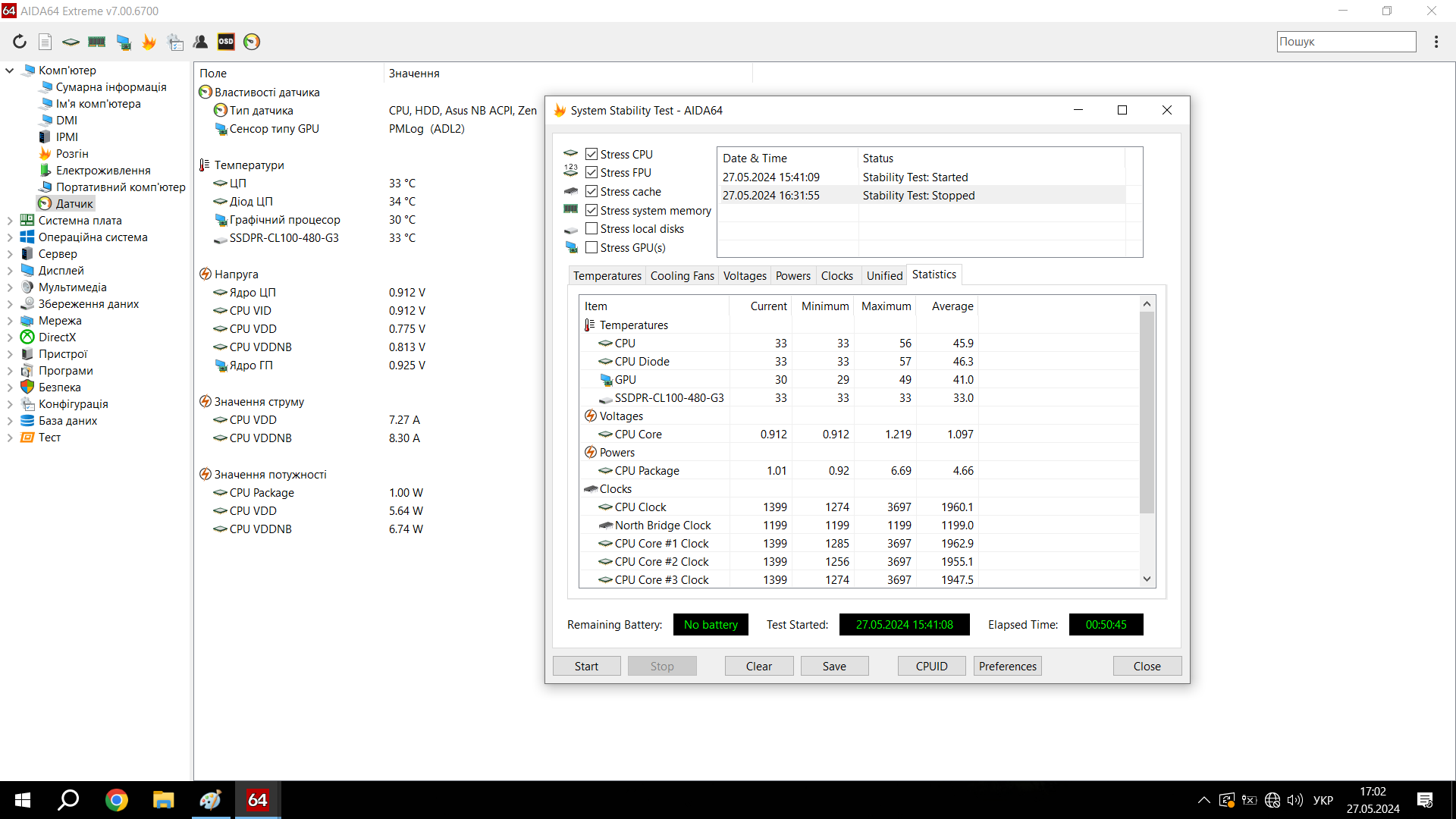Switch to the Cooling Fans tab

[x=682, y=275]
